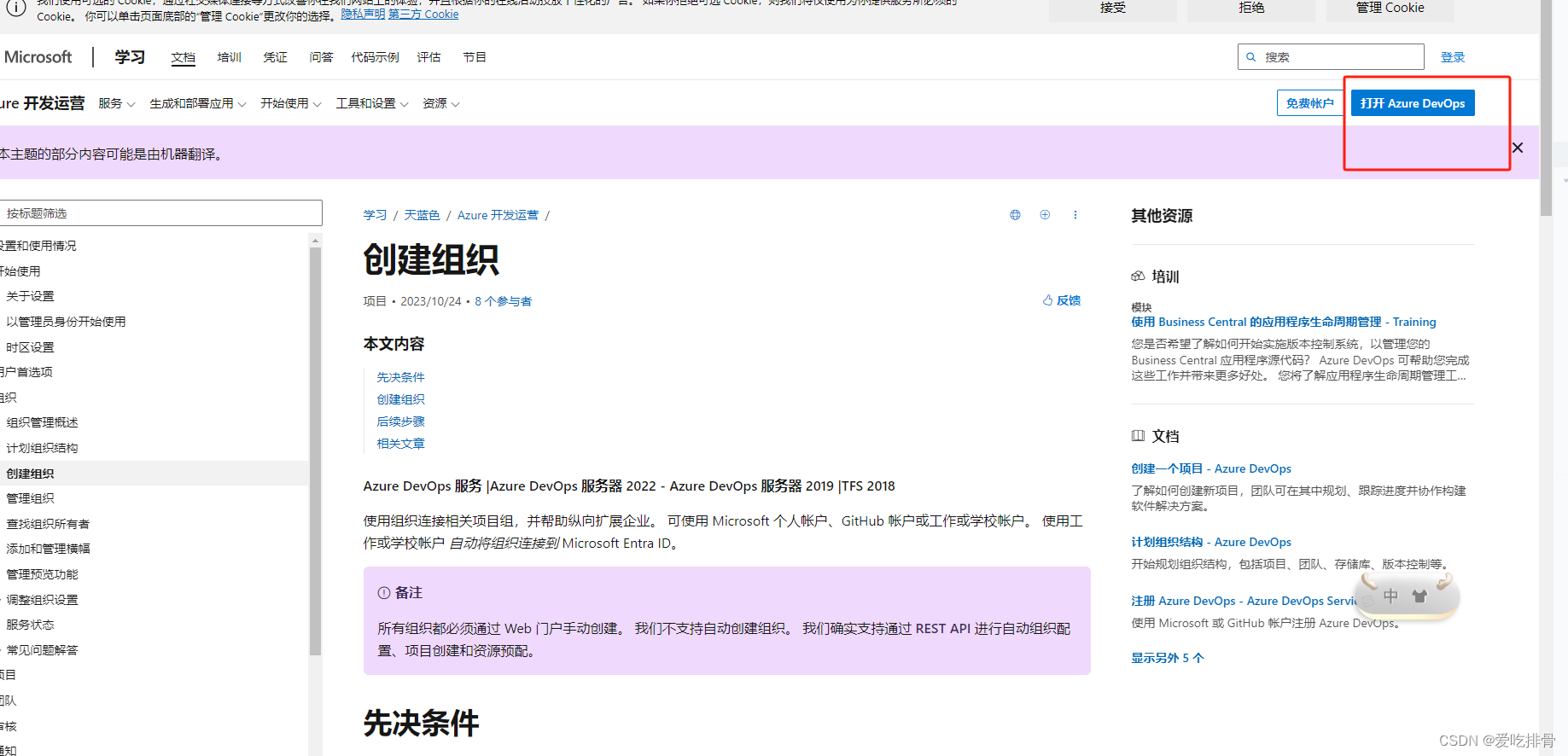Open the 隐私声明 link
Image resolution: width=1568 pixels, height=756 pixels.
[363, 15]
